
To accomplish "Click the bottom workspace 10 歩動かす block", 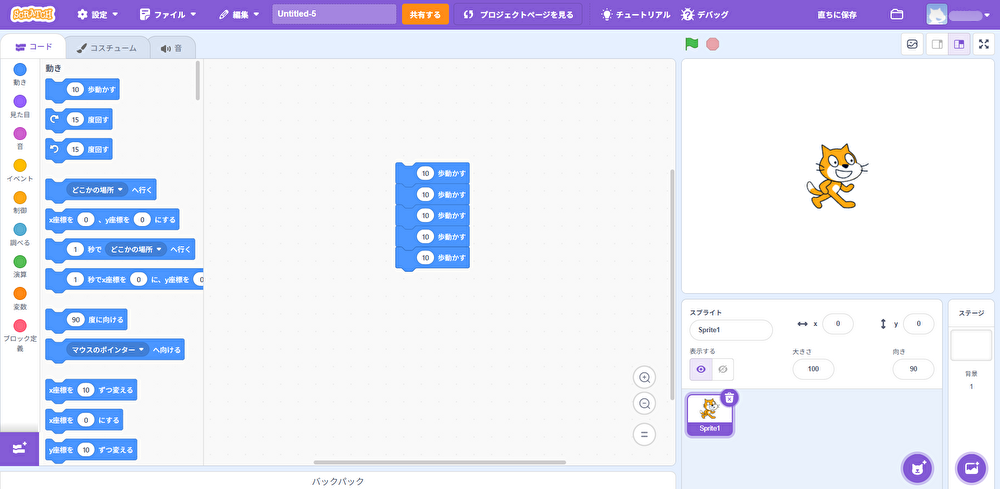I will [x=432, y=258].
